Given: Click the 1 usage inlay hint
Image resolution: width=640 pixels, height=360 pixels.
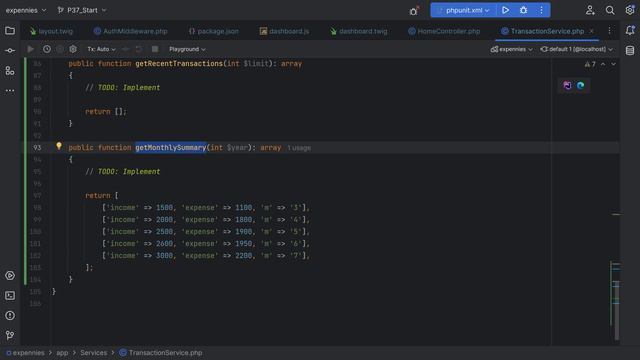Looking at the screenshot, I should click(299, 148).
